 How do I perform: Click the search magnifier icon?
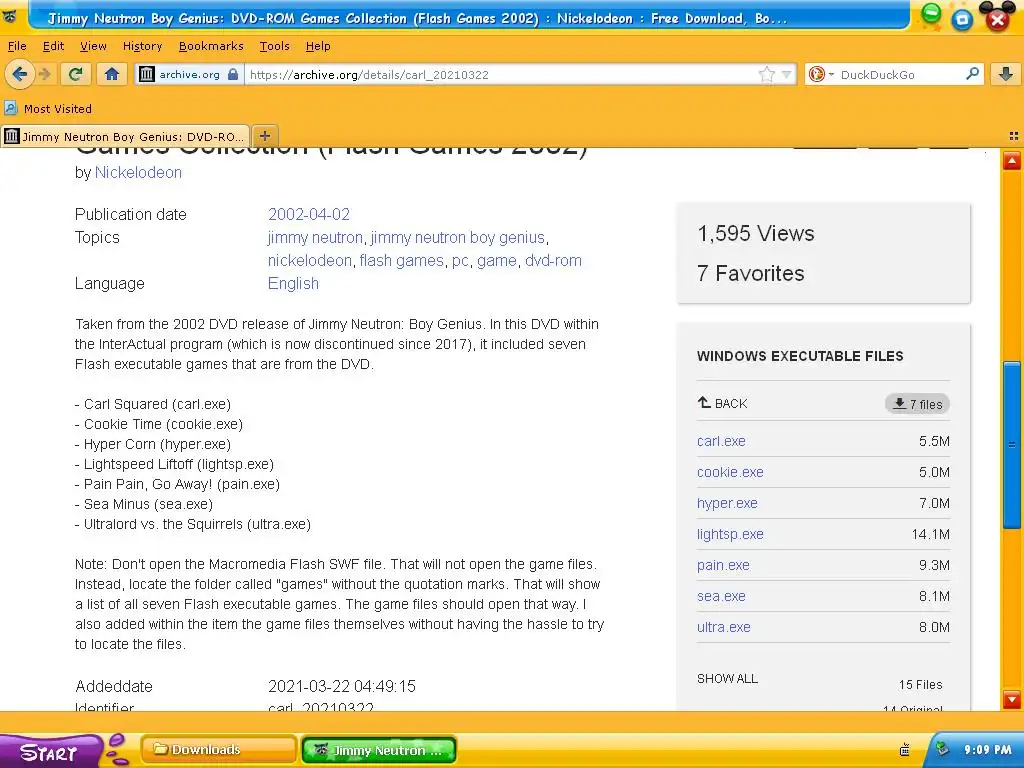pyautogui.click(x=972, y=74)
